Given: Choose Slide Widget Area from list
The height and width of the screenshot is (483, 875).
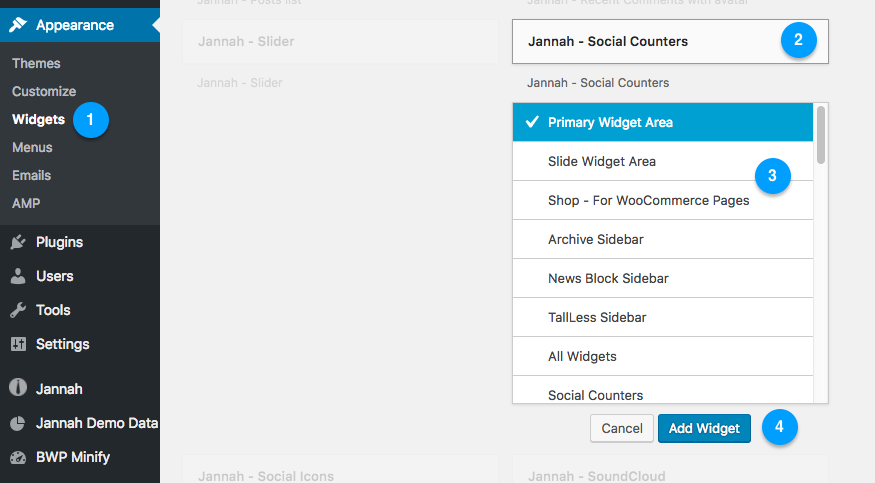Looking at the screenshot, I should pyautogui.click(x=663, y=161).
